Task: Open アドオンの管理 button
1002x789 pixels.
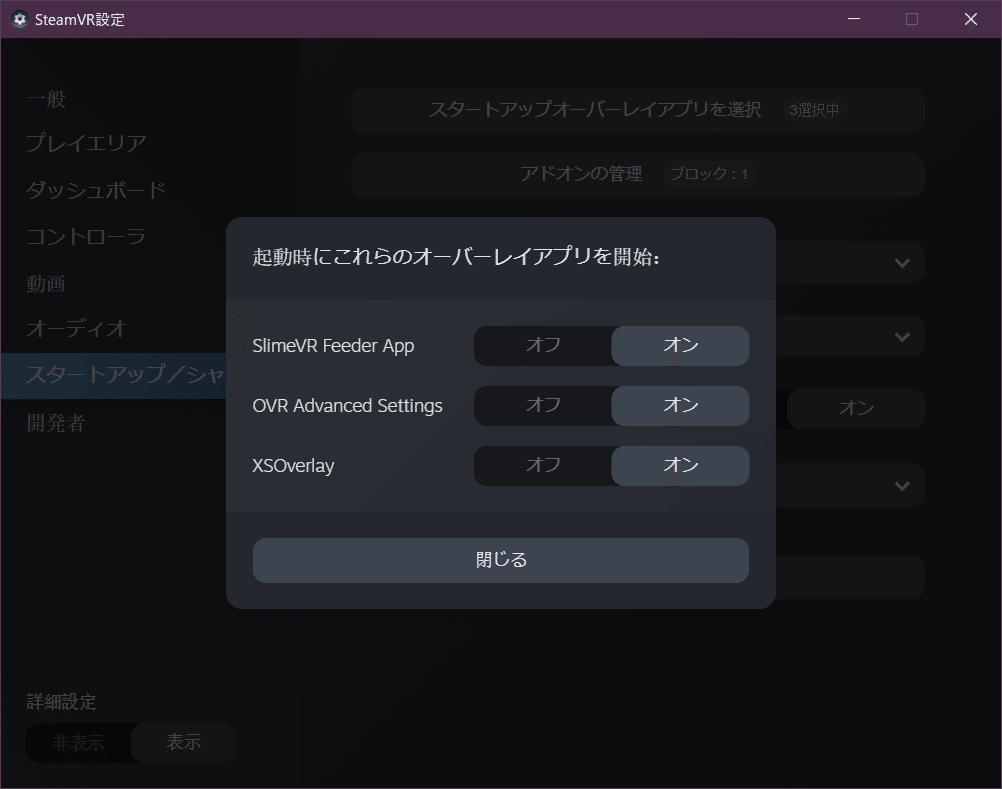Action: pyautogui.click(x=638, y=174)
